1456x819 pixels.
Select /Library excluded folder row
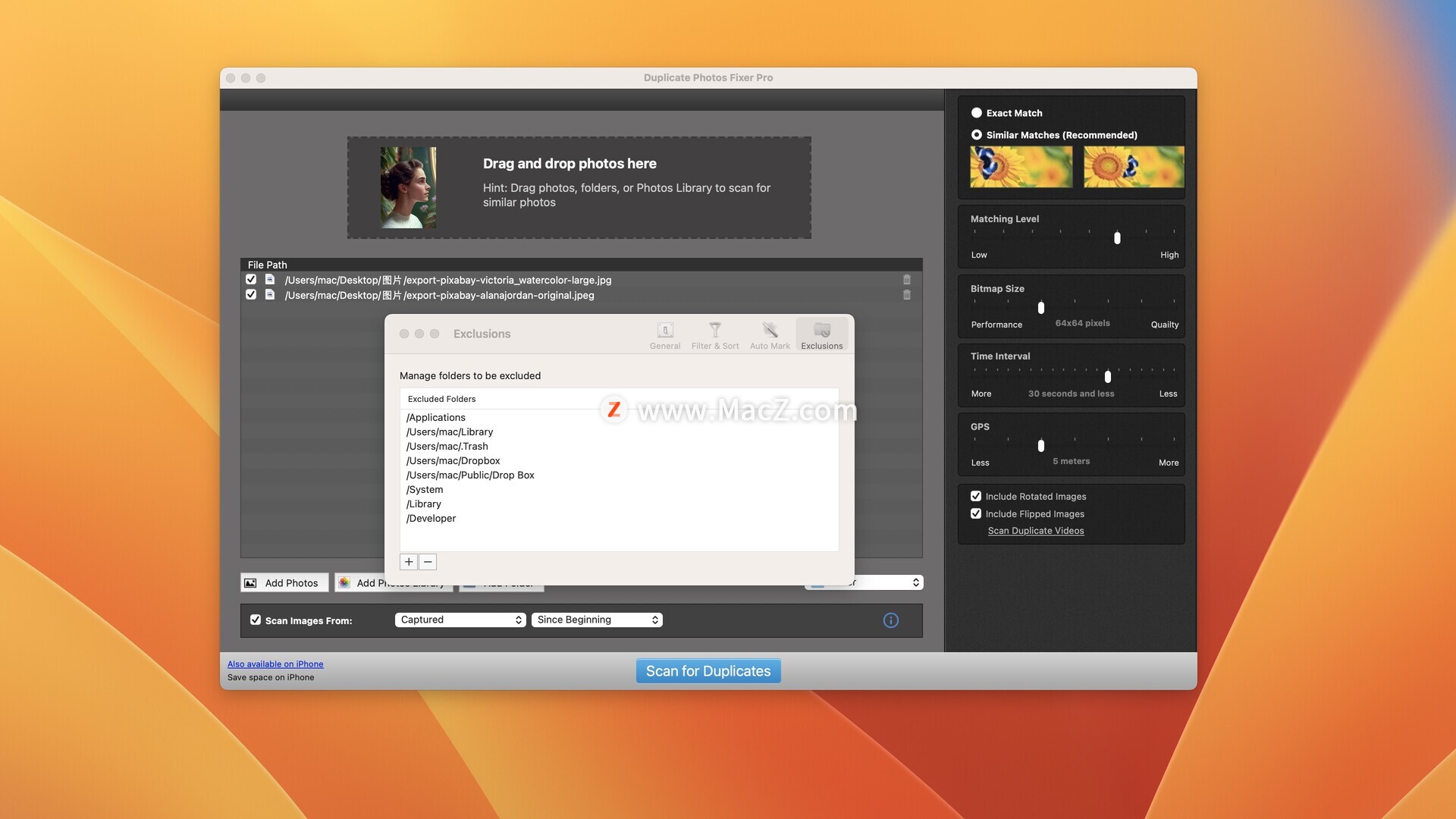pos(619,504)
